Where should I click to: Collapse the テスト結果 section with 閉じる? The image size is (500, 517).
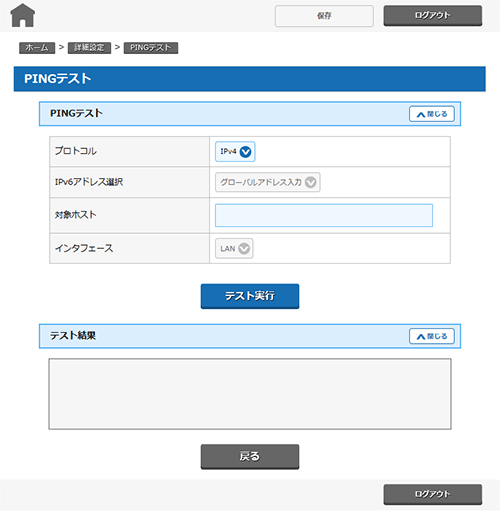432,336
